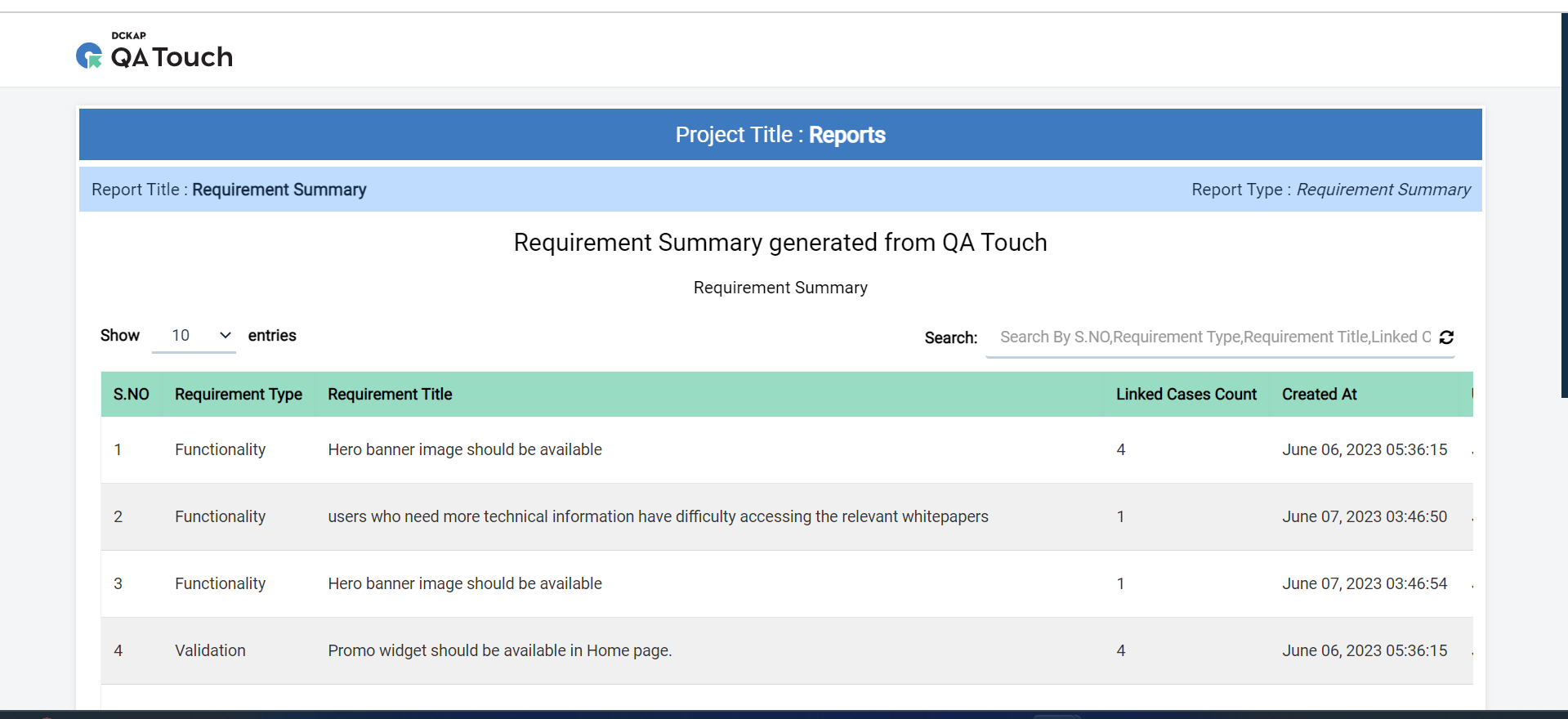Screen dimensions: 1568x719
Task: Select the 'Validation' requirement type cell
Action: [x=210, y=650]
